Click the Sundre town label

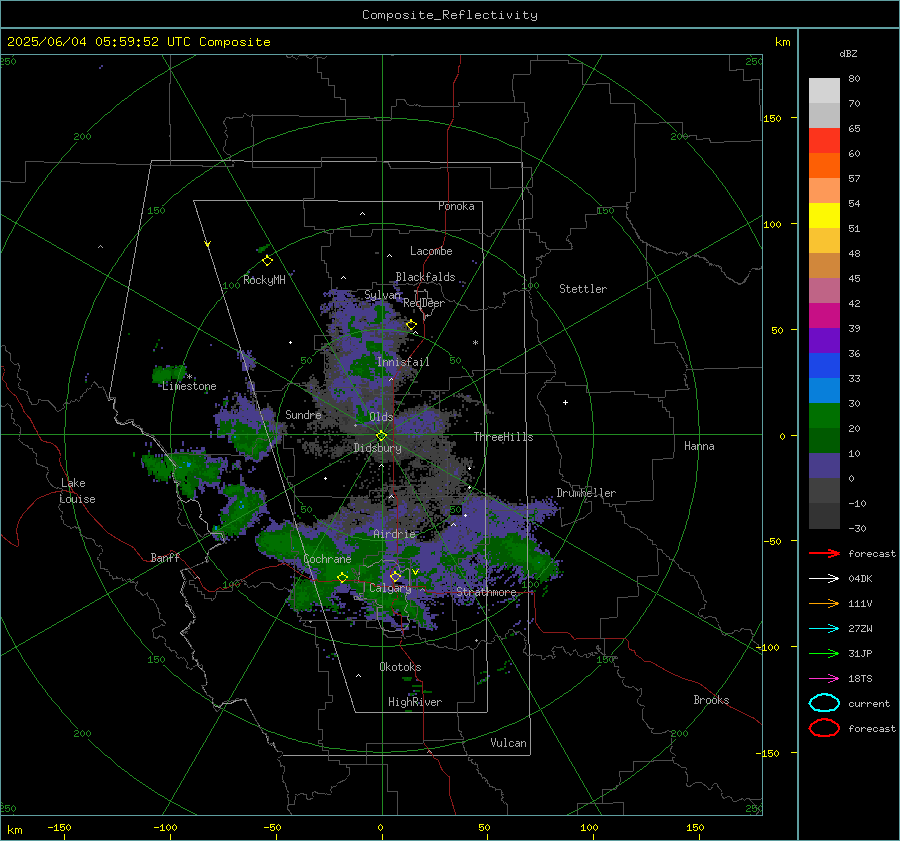(303, 415)
